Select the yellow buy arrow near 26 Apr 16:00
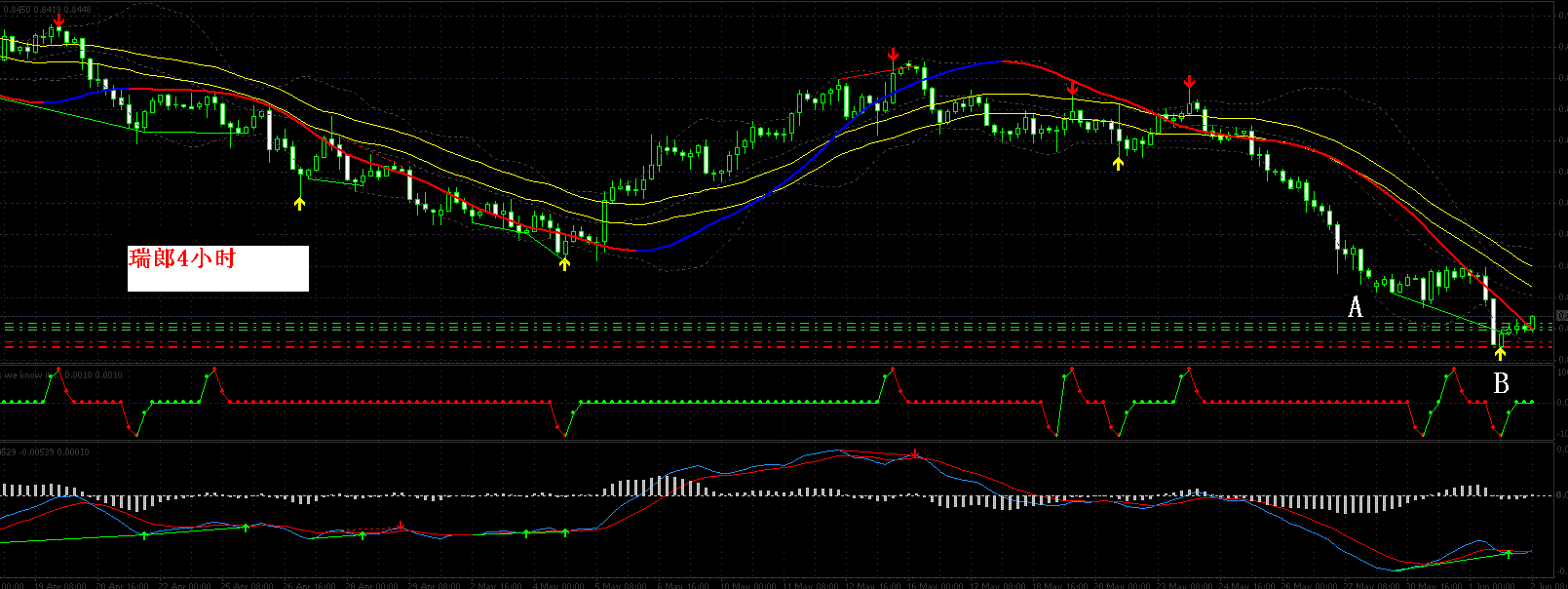1568x589 pixels. coord(299,203)
